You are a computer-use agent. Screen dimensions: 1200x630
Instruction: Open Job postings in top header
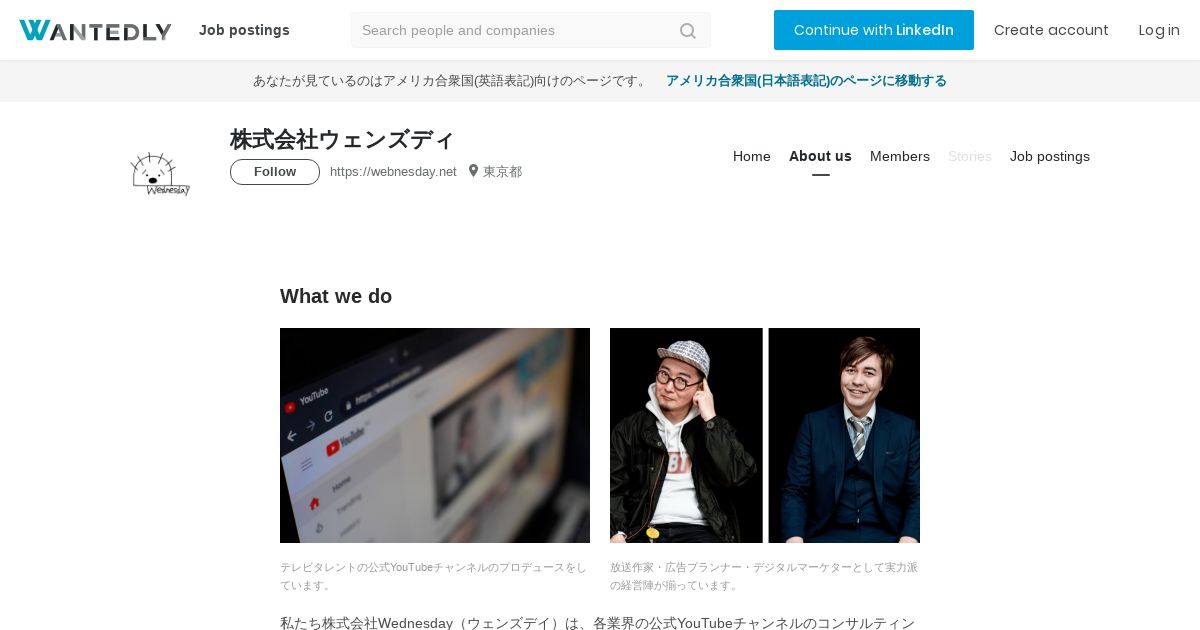point(244,30)
